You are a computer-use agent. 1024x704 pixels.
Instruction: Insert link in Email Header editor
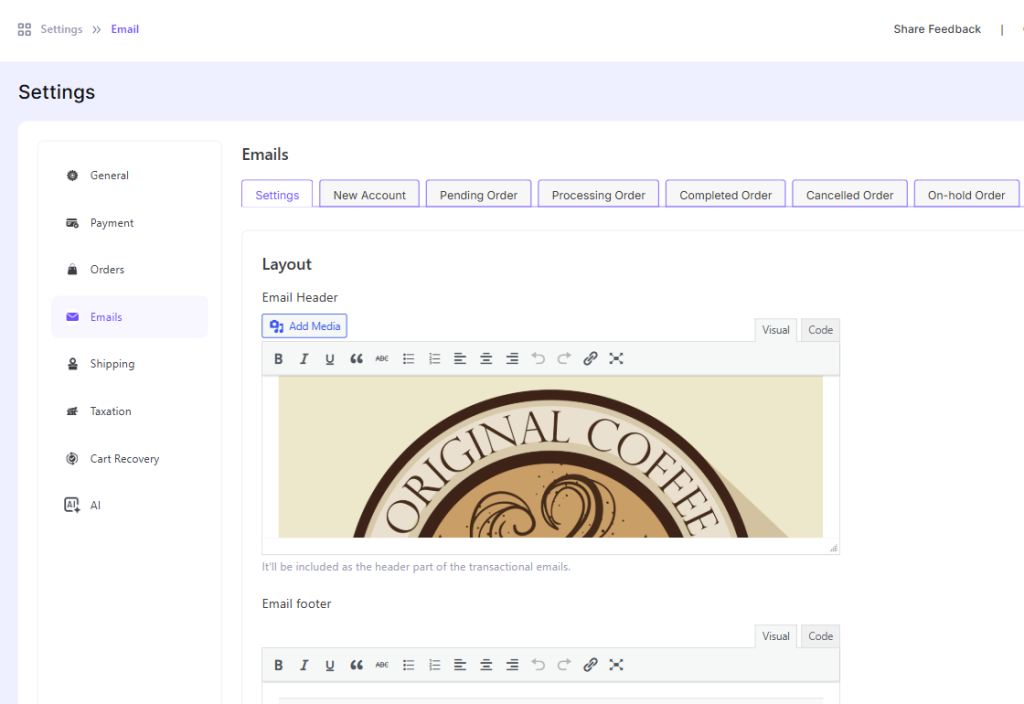click(590, 359)
